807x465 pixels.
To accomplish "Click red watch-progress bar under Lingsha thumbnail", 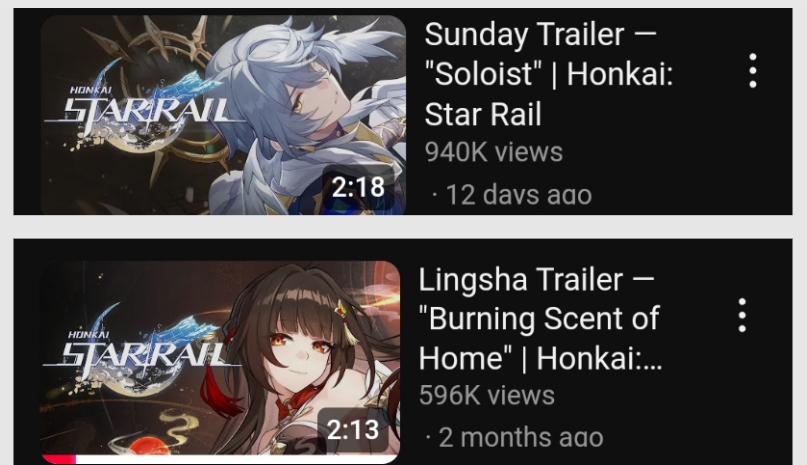I will click(x=59, y=459).
